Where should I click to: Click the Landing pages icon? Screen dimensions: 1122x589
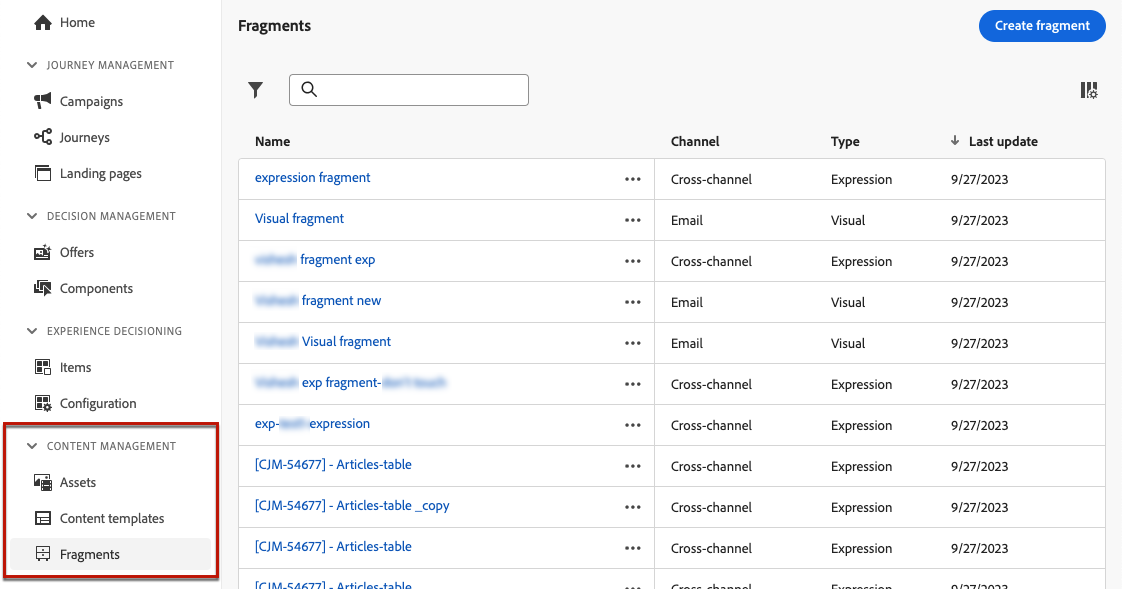point(43,173)
